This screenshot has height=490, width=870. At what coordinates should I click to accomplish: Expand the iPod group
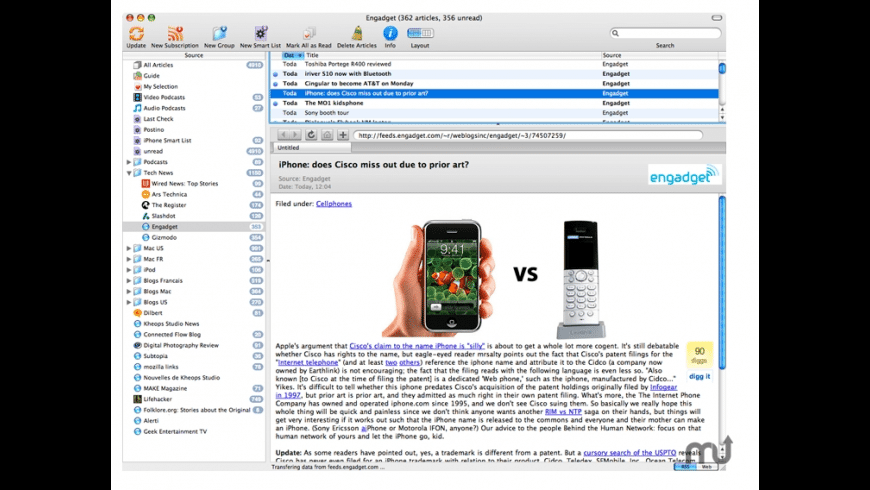click(x=129, y=270)
